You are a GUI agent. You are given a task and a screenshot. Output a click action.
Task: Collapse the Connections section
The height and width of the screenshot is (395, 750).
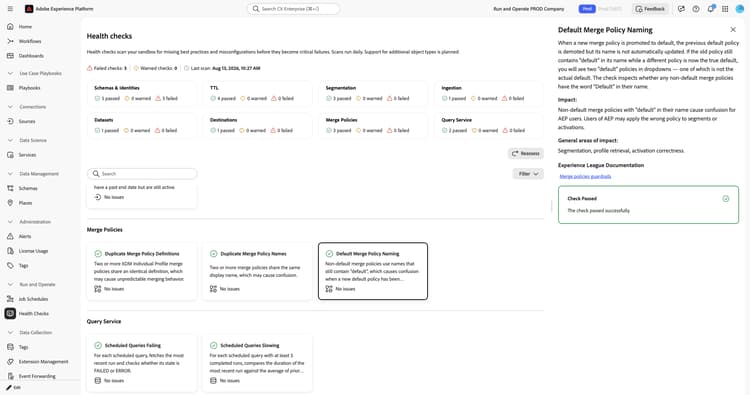pyautogui.click(x=10, y=107)
